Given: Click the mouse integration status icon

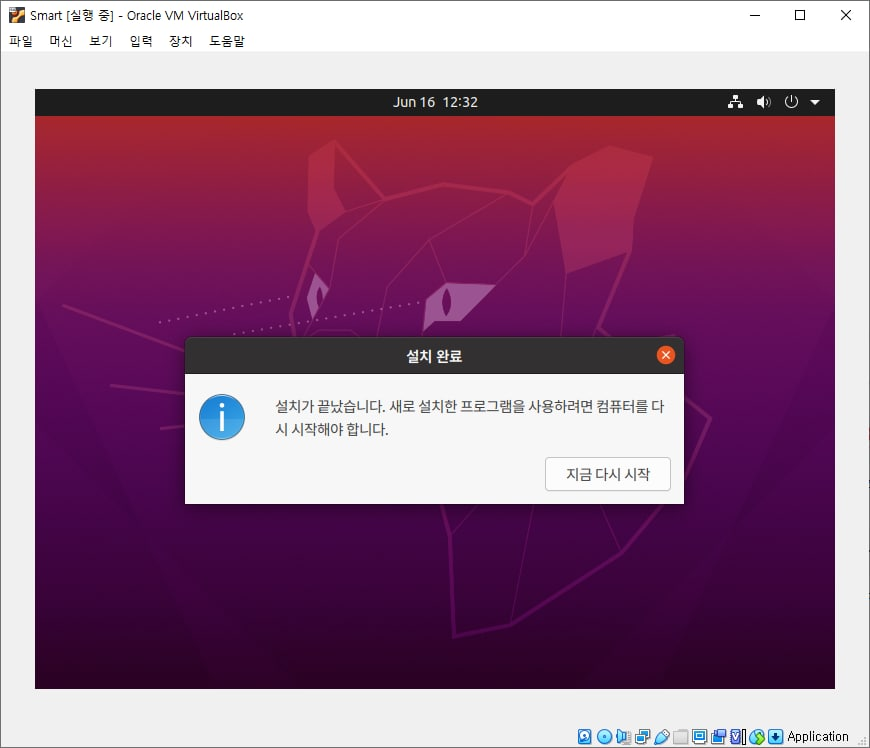Looking at the screenshot, I should coord(757,736).
